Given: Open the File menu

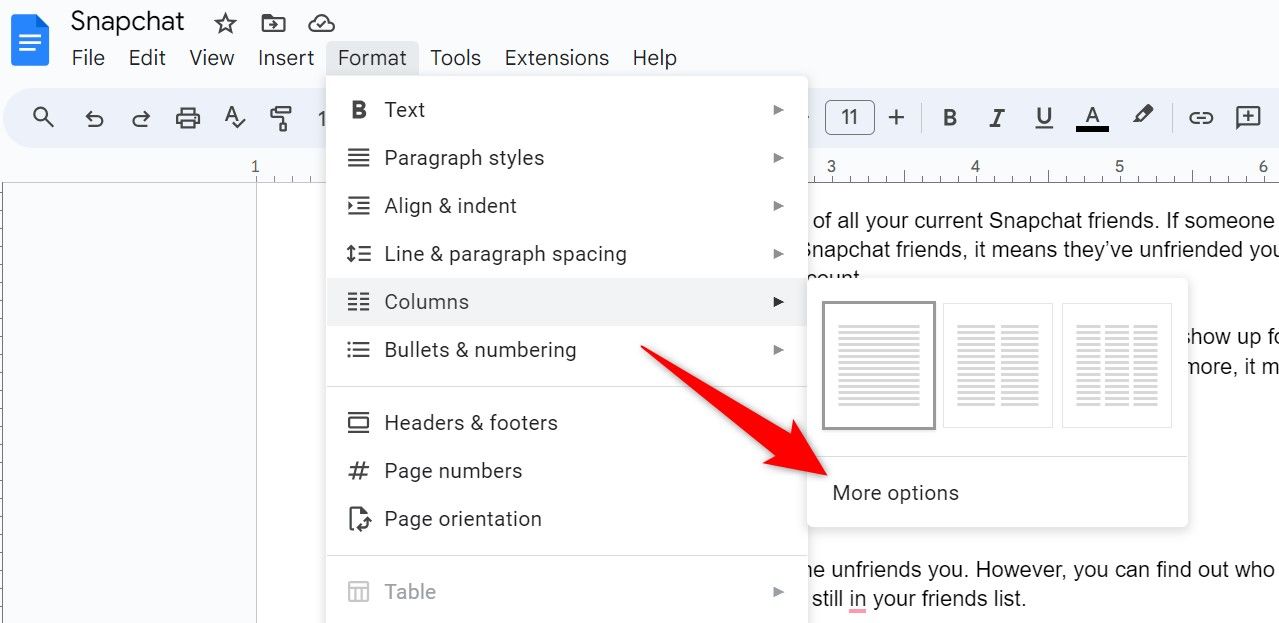Looking at the screenshot, I should point(88,58).
